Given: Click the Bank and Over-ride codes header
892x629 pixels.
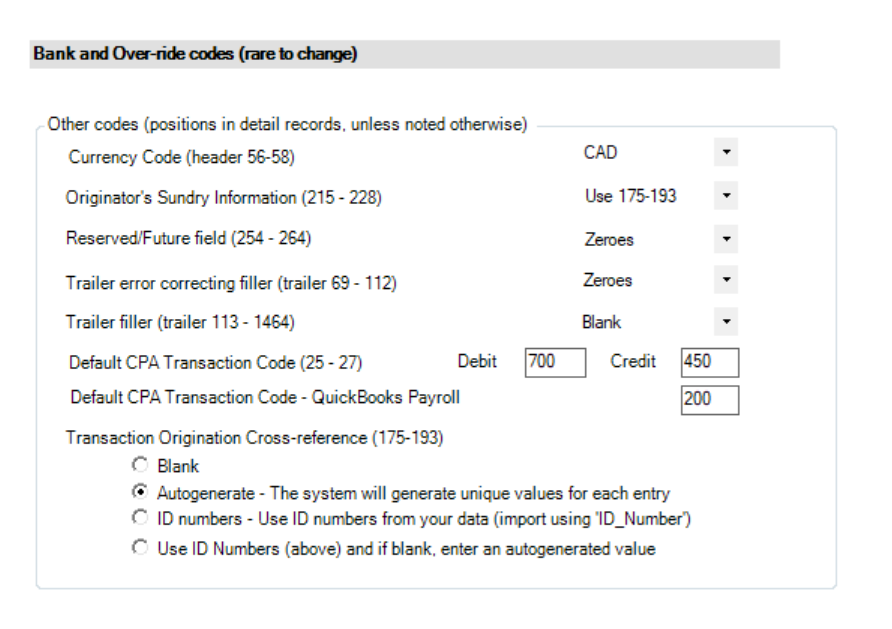Looking at the screenshot, I should pyautogui.click(x=196, y=54).
